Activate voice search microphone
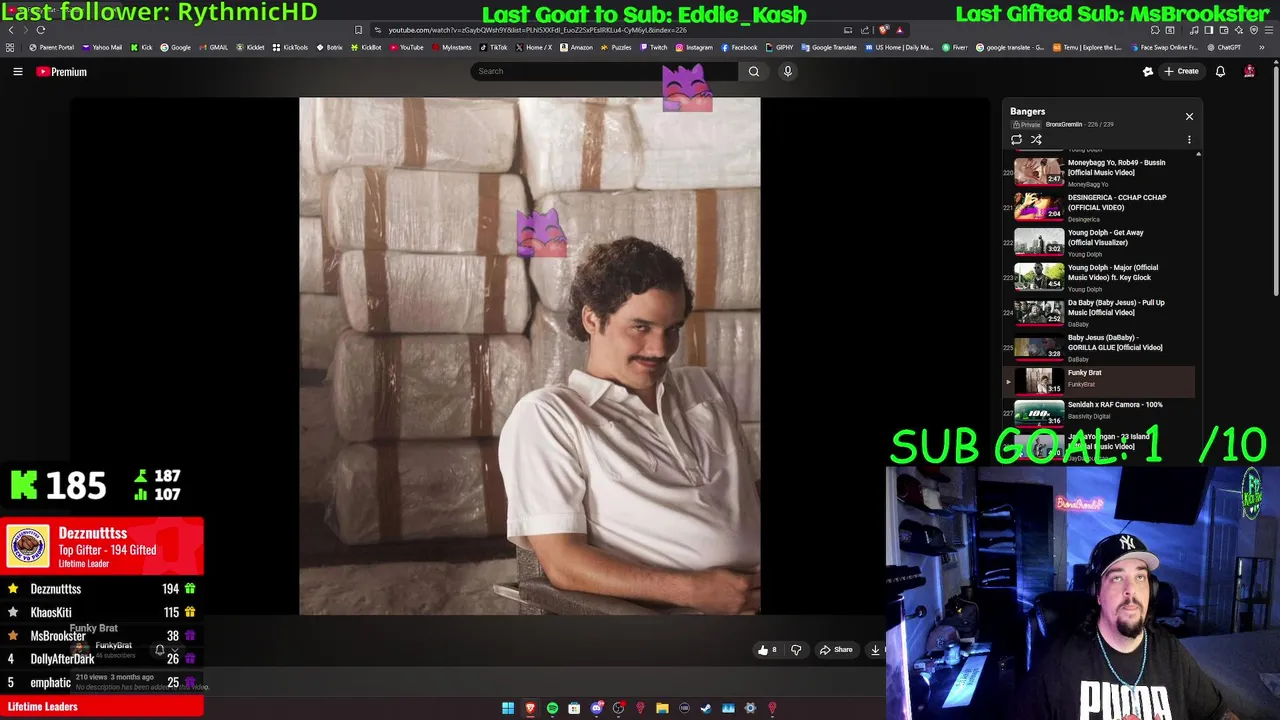The image size is (1280, 720). click(x=788, y=71)
